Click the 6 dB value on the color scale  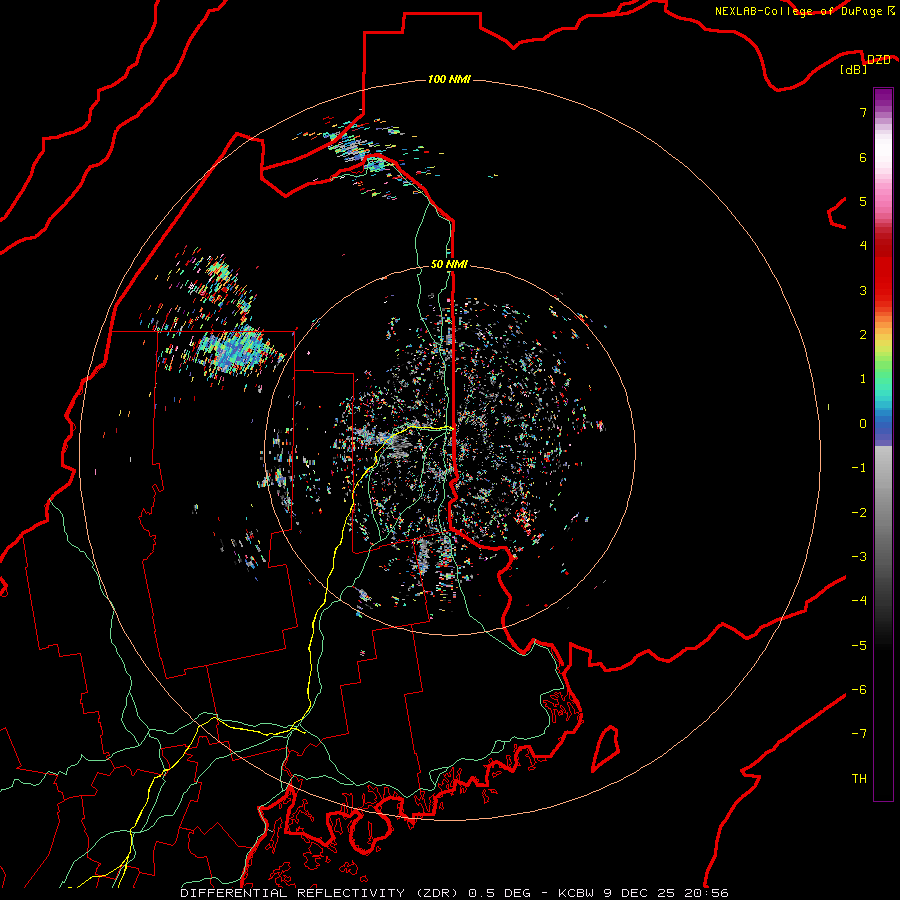coord(863,157)
